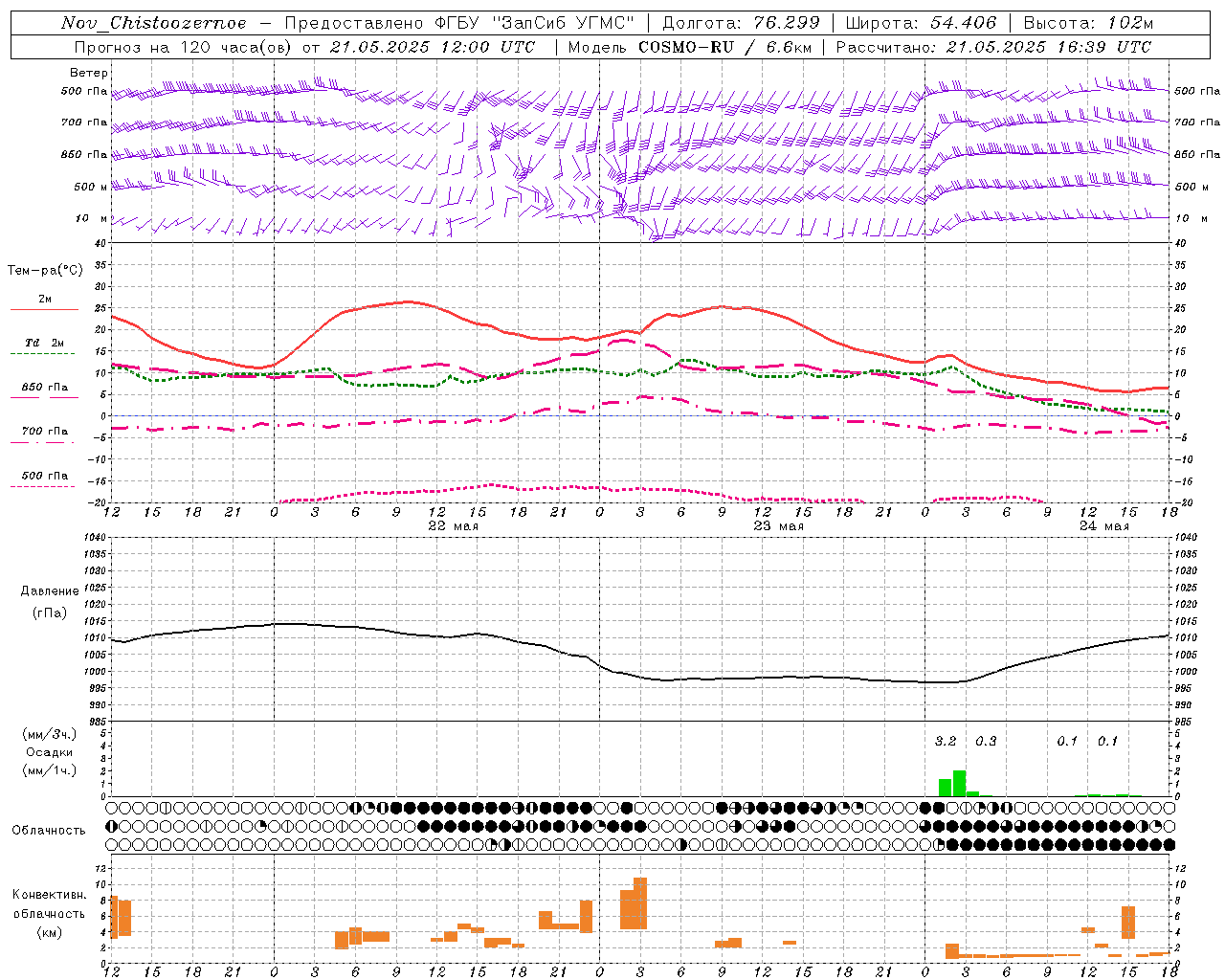The width and height of the screenshot is (1225, 980).
Task: Click the 'Тем-ра(°C)' temperature panel label
Action: coord(45,271)
